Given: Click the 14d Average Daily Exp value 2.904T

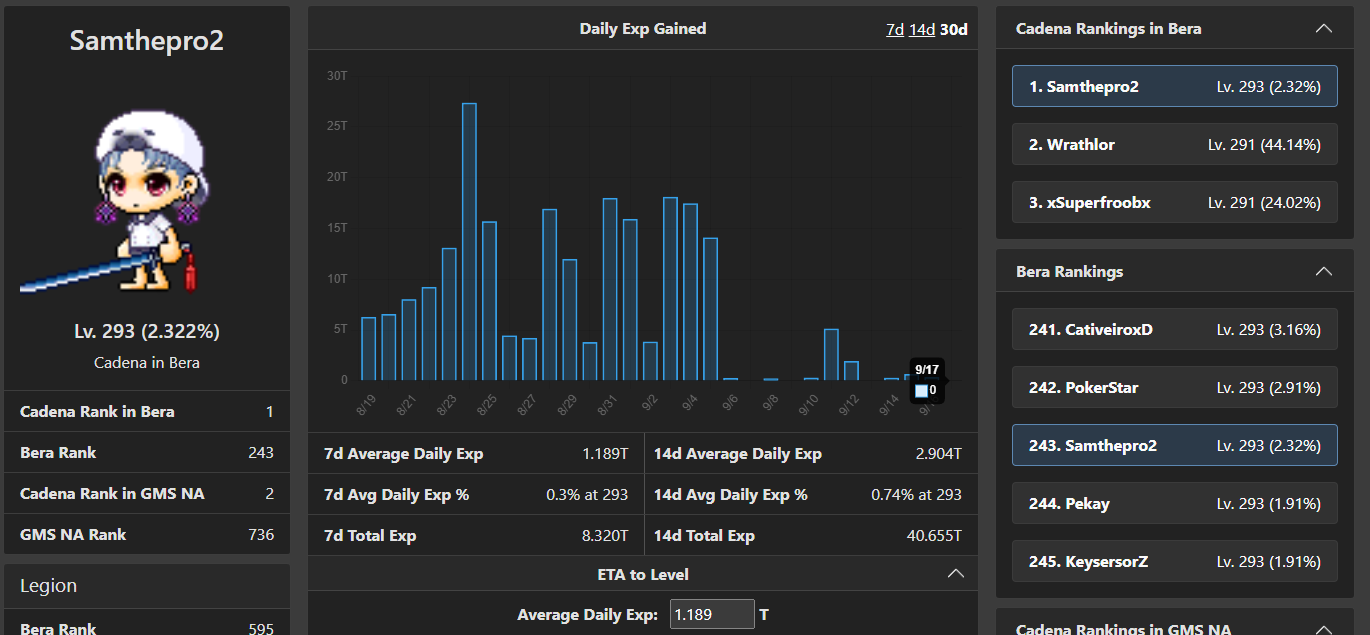Looking at the screenshot, I should coord(938,454).
